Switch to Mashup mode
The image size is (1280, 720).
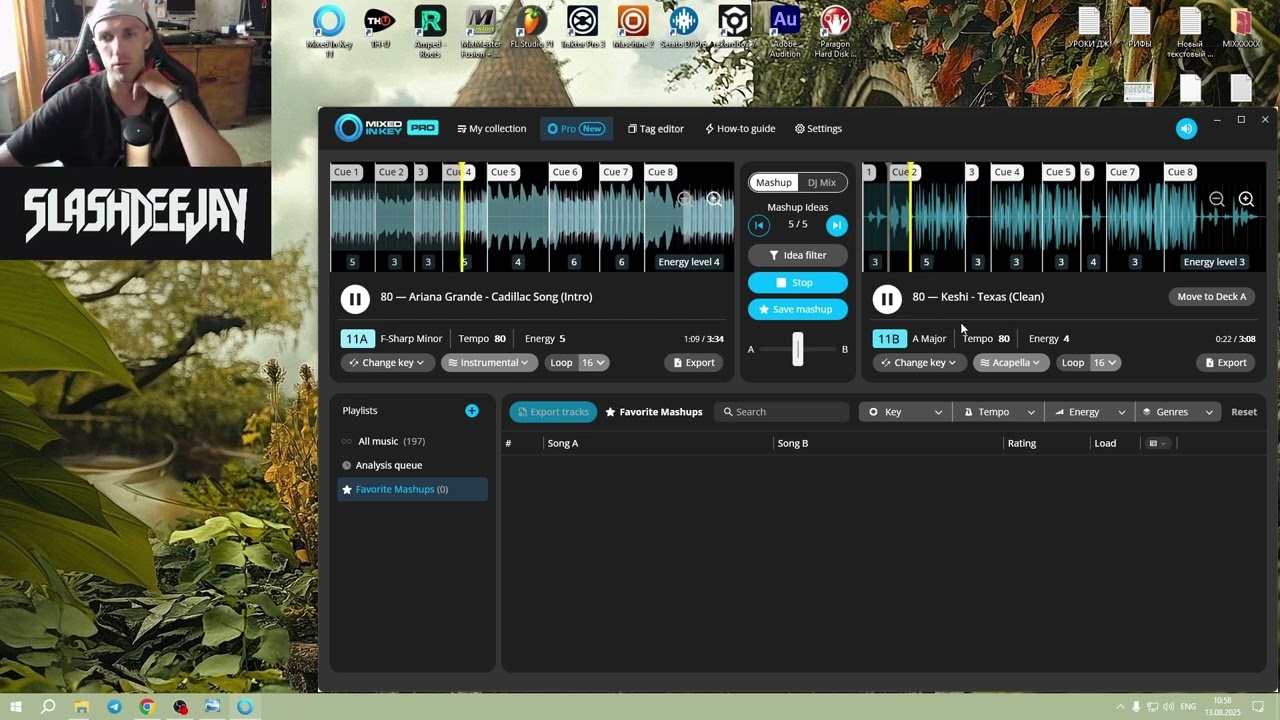[773, 182]
